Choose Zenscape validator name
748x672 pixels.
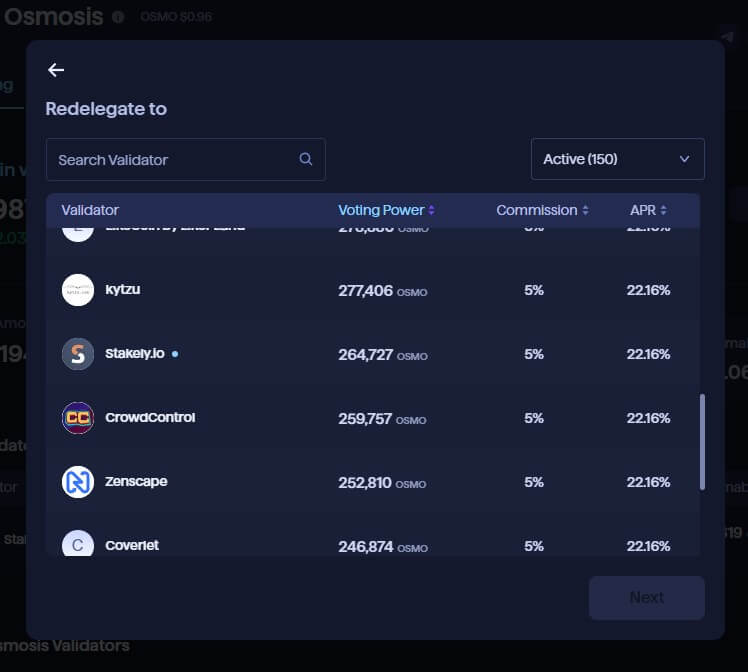click(136, 481)
